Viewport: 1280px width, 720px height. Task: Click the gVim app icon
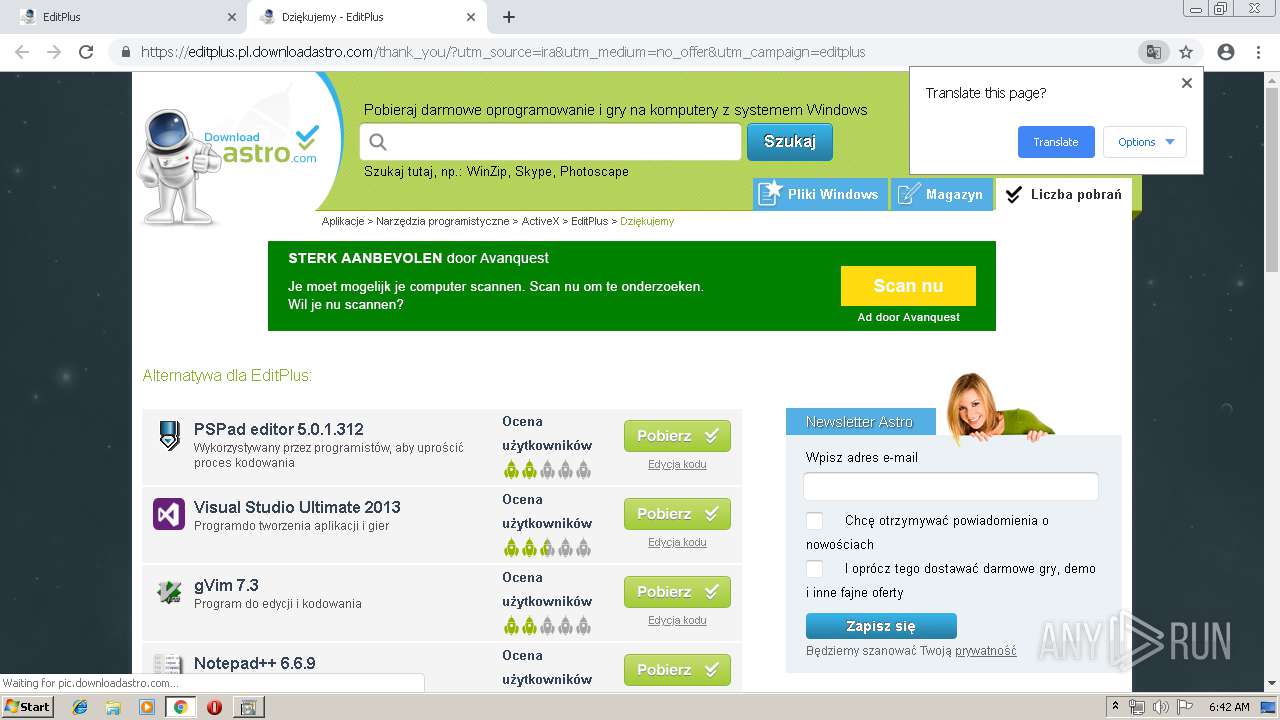[x=169, y=592]
